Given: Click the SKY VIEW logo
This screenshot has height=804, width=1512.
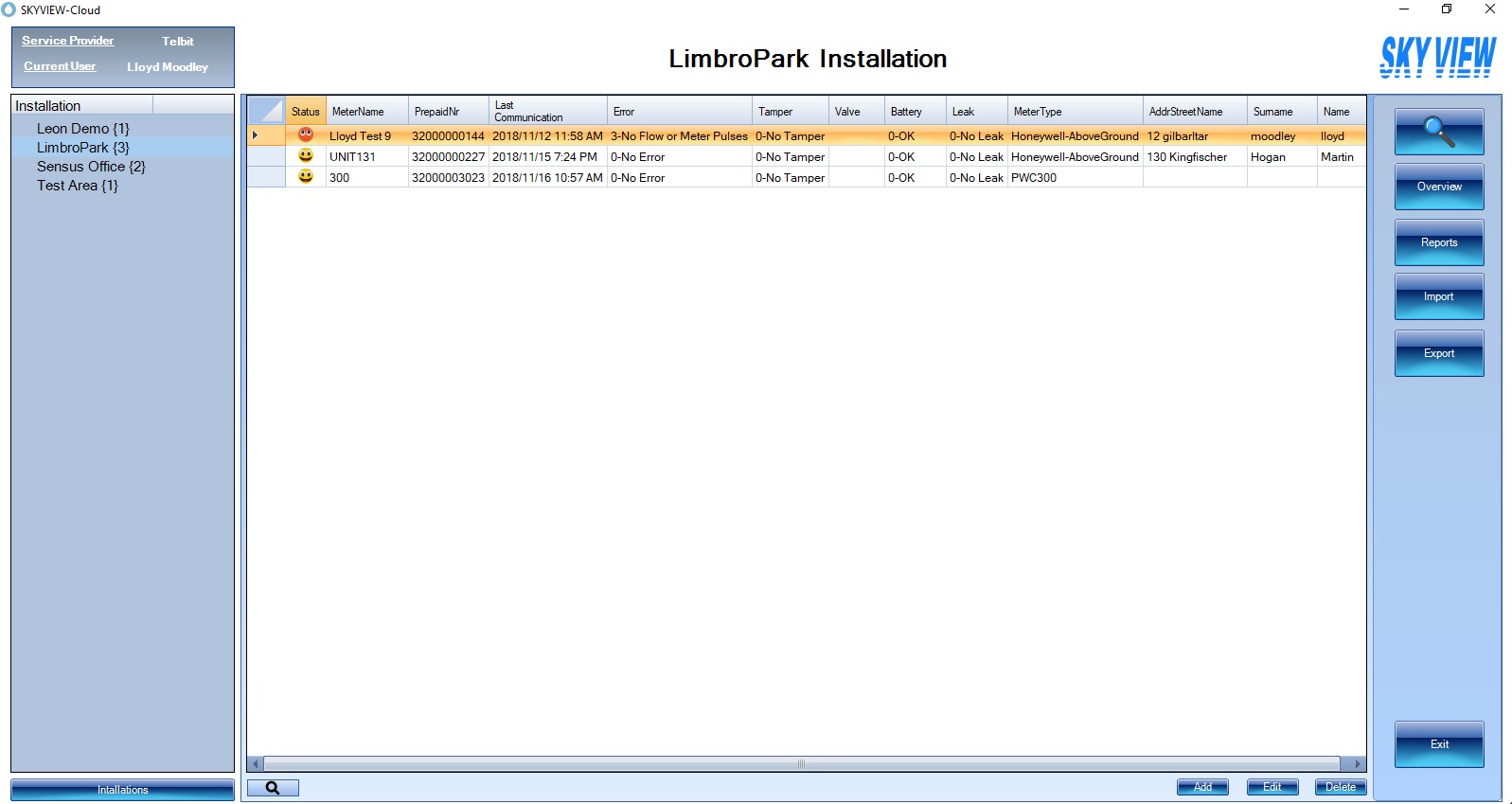Looking at the screenshot, I should click(x=1437, y=57).
